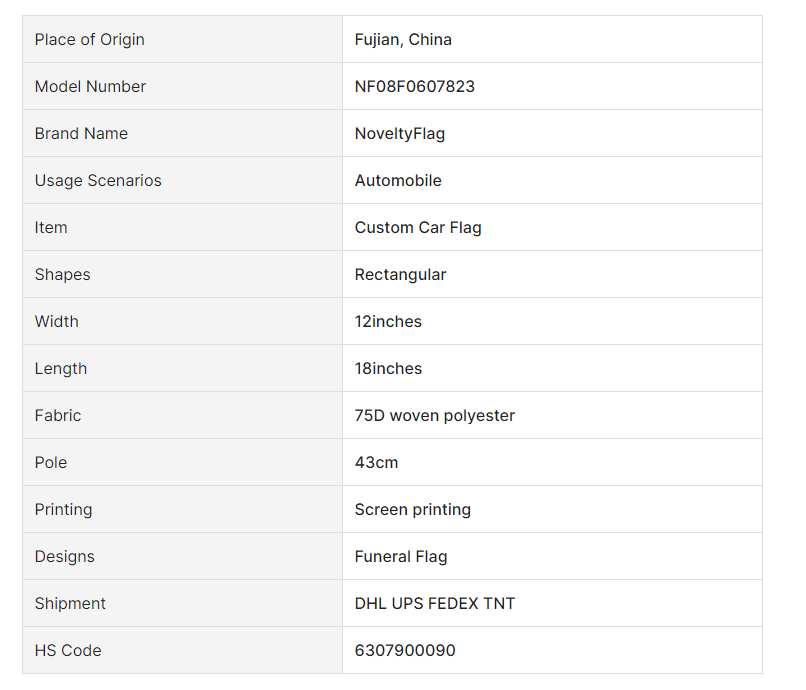Click the Brand Name label

(x=81, y=134)
